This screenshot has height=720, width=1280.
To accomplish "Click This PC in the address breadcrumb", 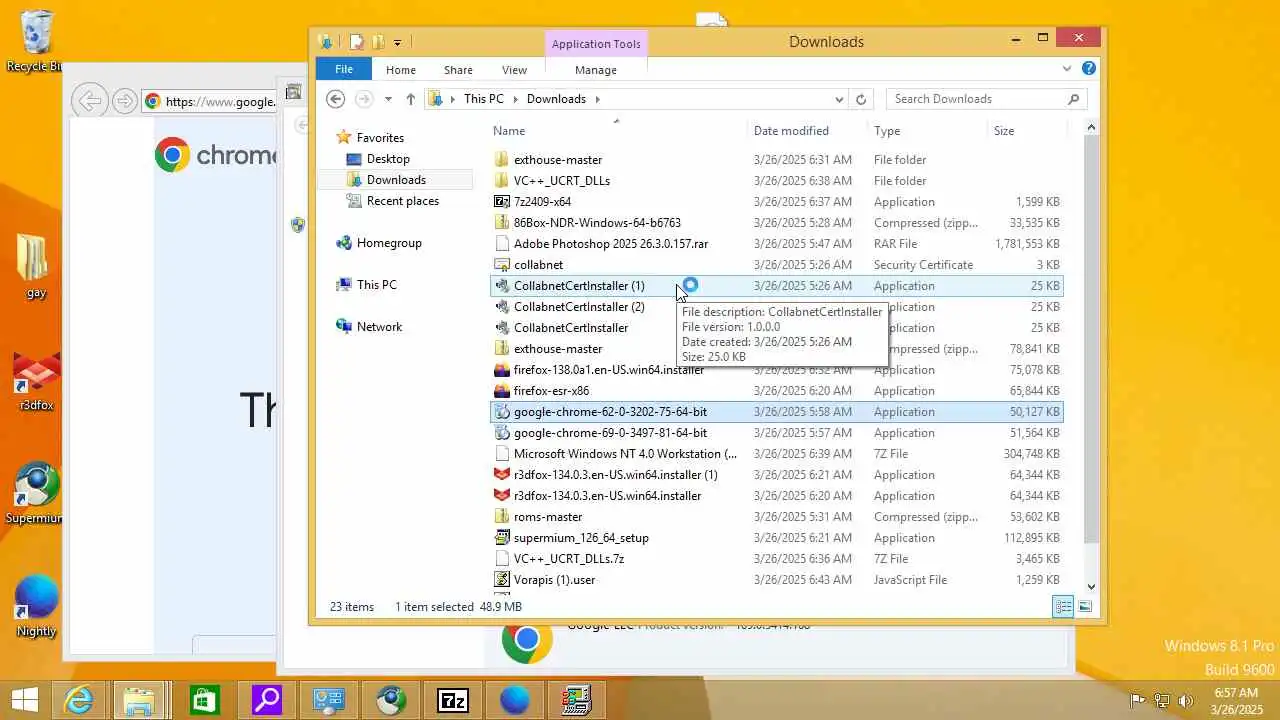I will [x=484, y=99].
